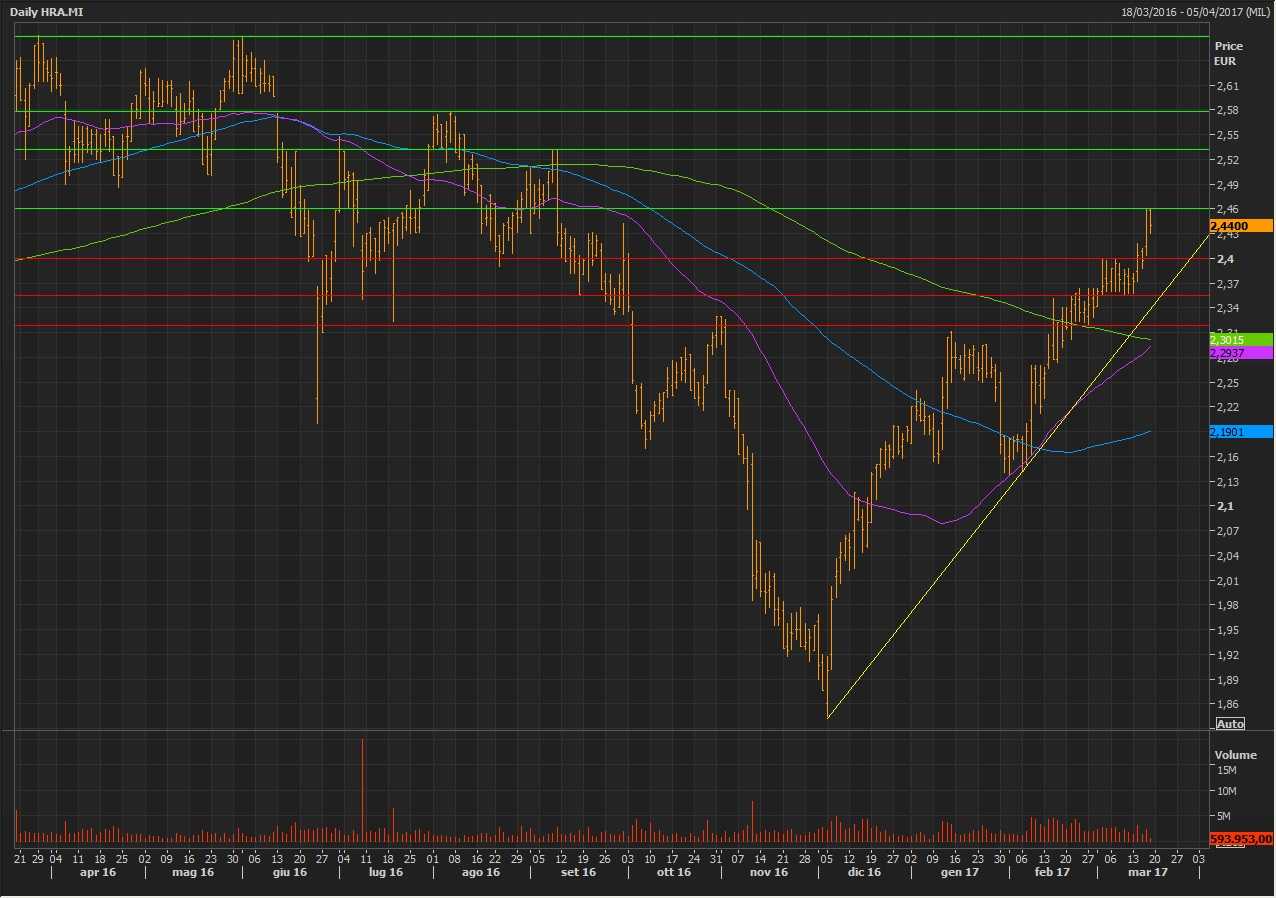Click the date range label at top right

click(1196, 10)
